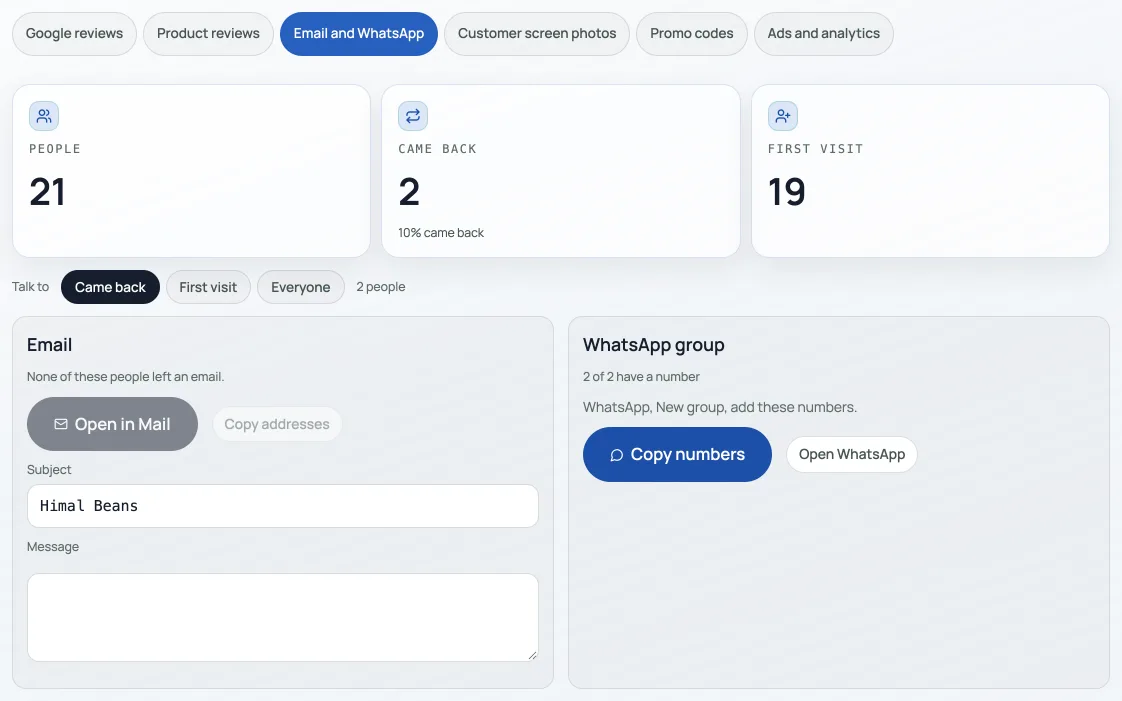Select the Everyone filter
Viewport: 1122px width, 701px height.
tap(301, 287)
